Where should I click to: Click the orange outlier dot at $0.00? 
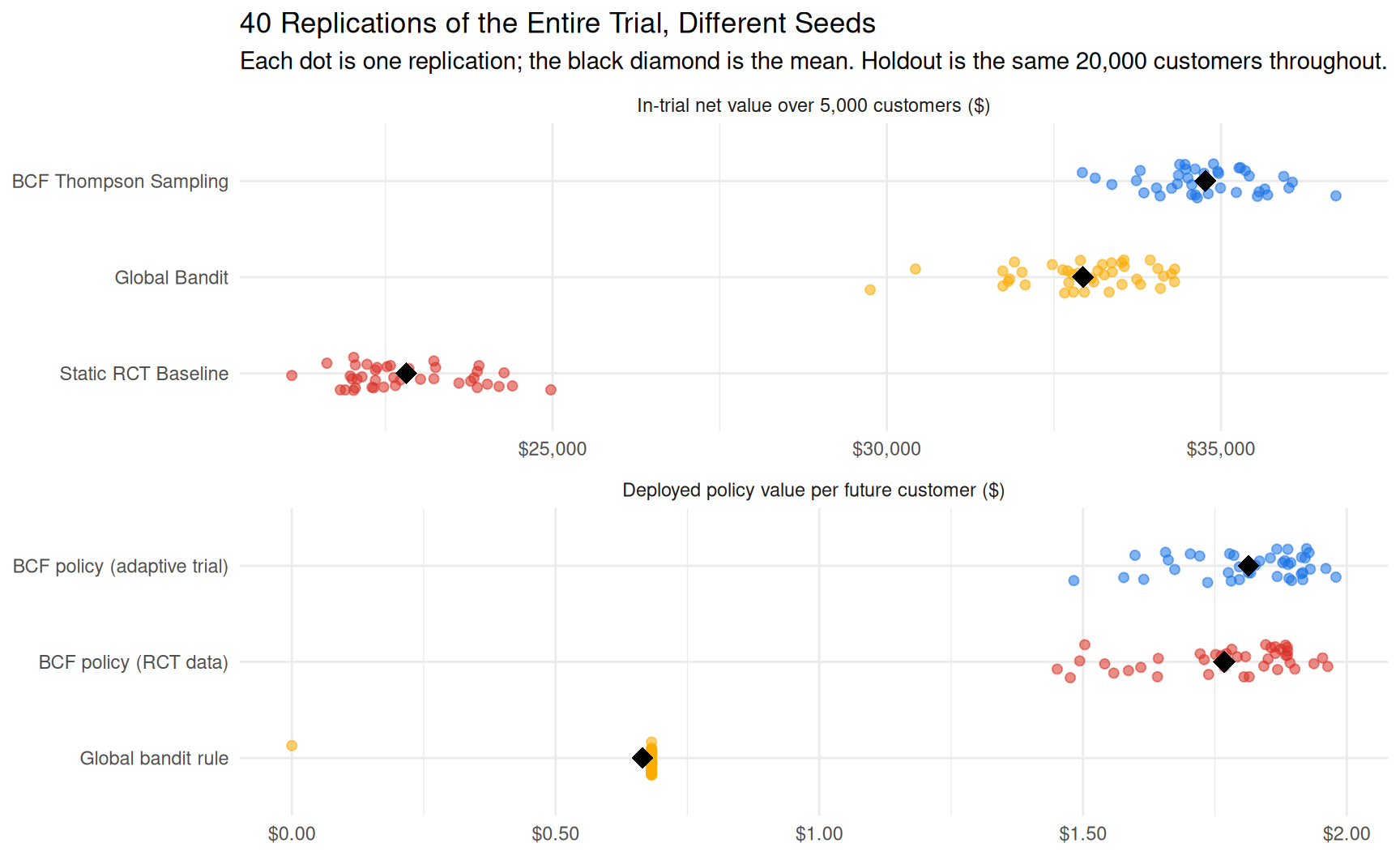coord(292,746)
